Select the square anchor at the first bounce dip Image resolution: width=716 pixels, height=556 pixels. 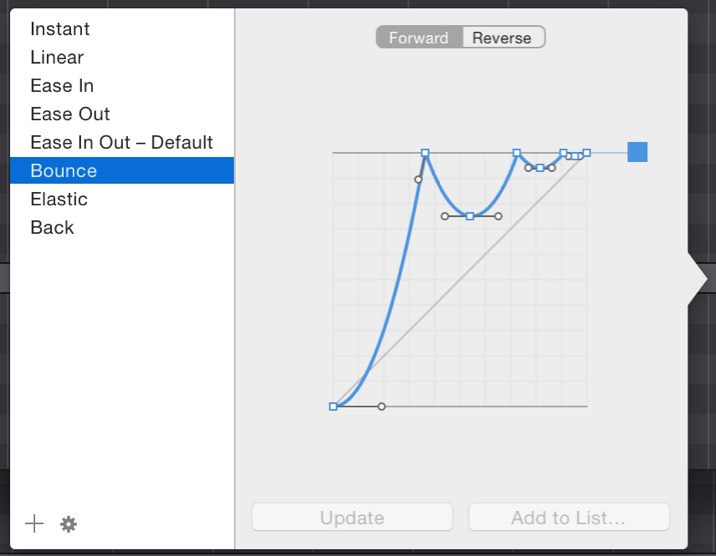(x=470, y=216)
